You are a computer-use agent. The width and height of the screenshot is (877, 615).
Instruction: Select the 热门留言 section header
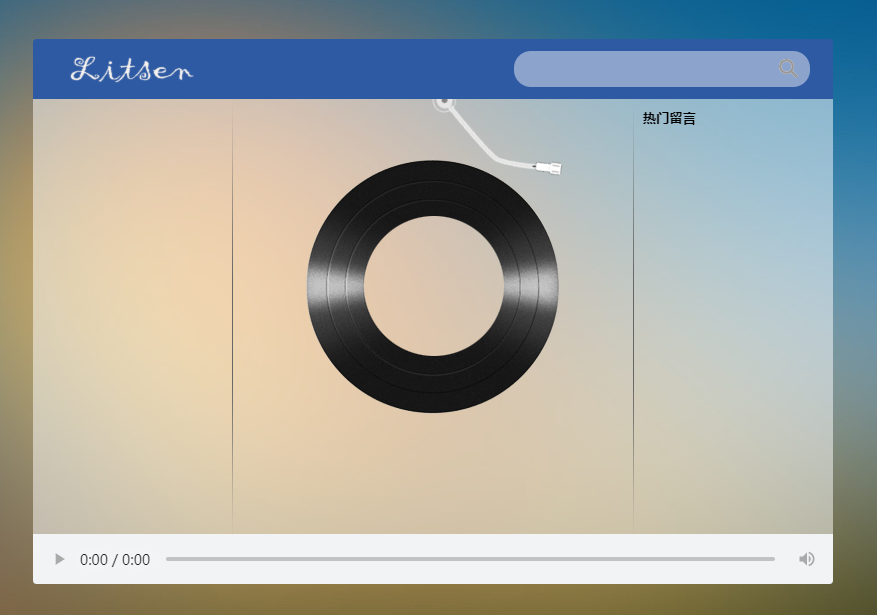coord(669,117)
